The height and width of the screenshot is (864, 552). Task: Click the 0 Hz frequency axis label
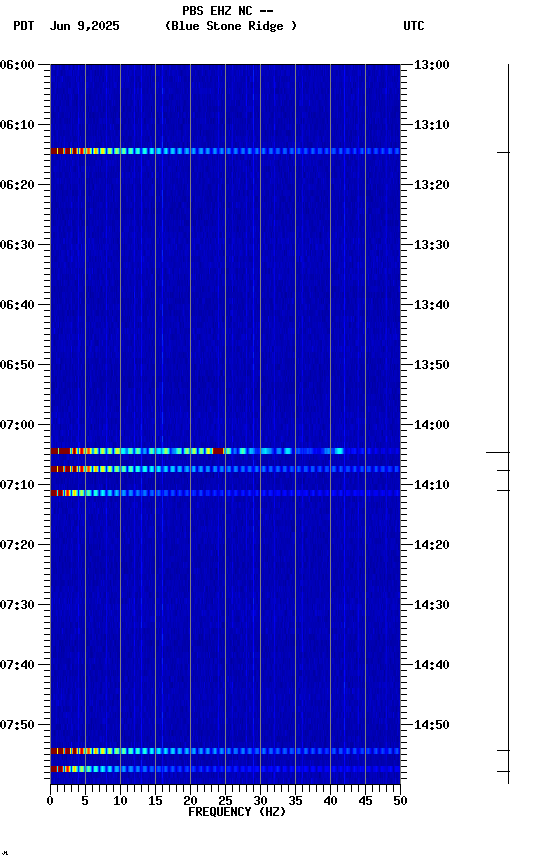[x=50, y=801]
